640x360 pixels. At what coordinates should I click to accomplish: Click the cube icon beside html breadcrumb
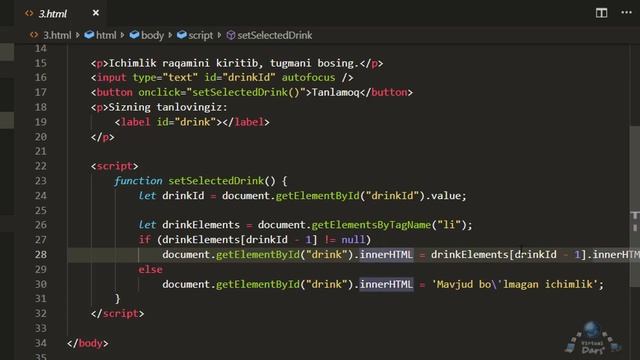pyautogui.click(x=89, y=35)
